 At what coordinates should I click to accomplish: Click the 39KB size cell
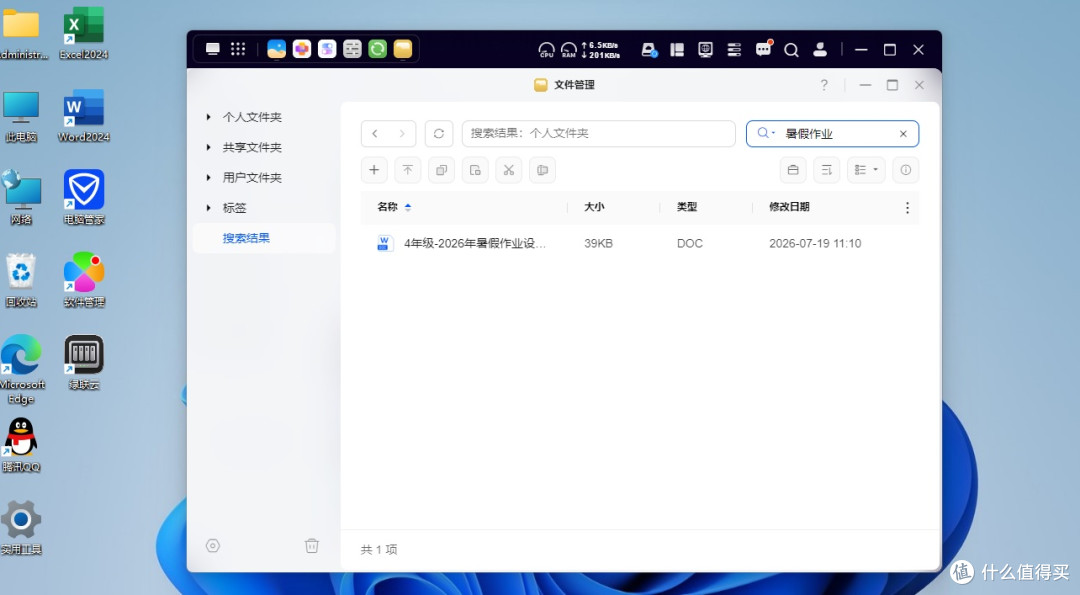(598, 243)
